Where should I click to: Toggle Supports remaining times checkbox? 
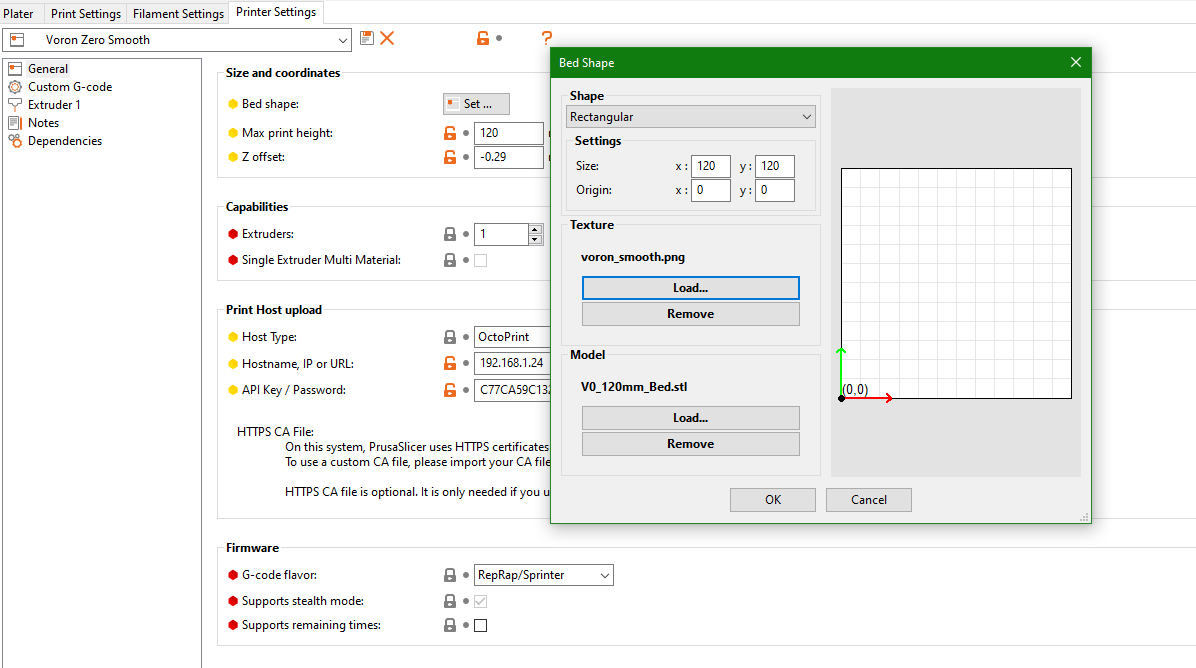[481, 626]
